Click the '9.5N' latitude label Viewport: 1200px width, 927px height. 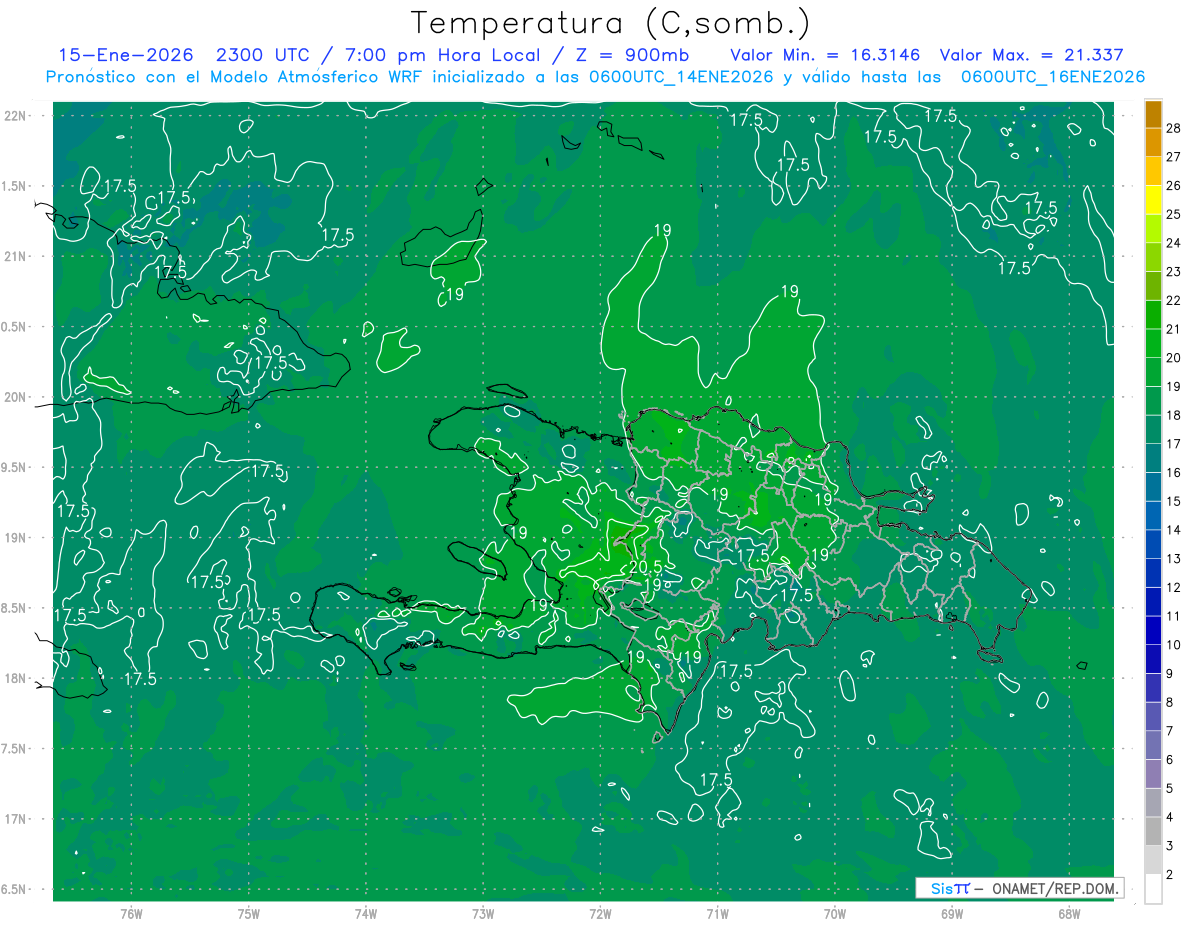click(x=15, y=467)
